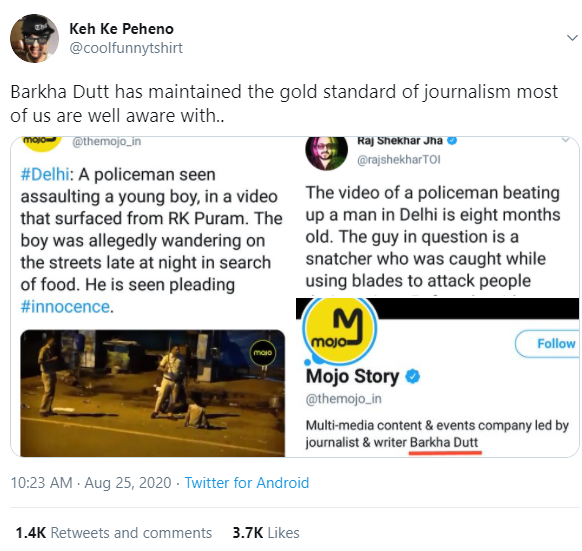This screenshot has width=582, height=551.
Task: Click the yellow mojo avatar beside @themojo_in
Action: [x=42, y=144]
